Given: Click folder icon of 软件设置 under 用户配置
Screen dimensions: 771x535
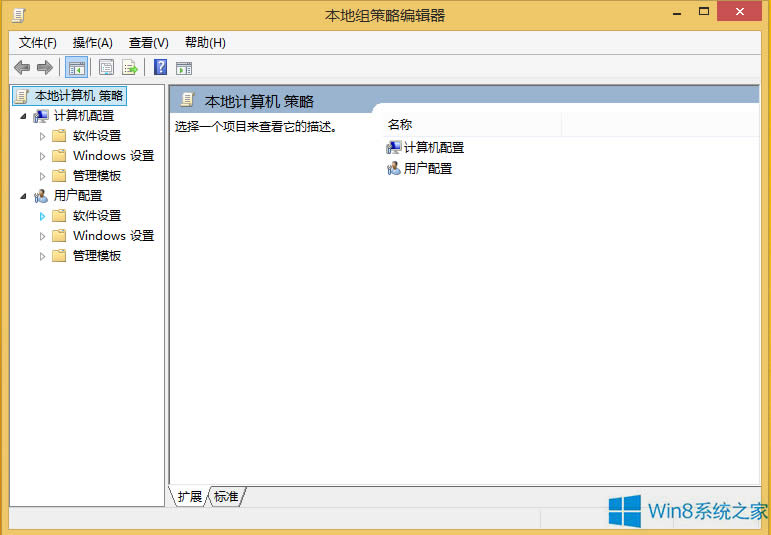Looking at the screenshot, I should tap(59, 216).
